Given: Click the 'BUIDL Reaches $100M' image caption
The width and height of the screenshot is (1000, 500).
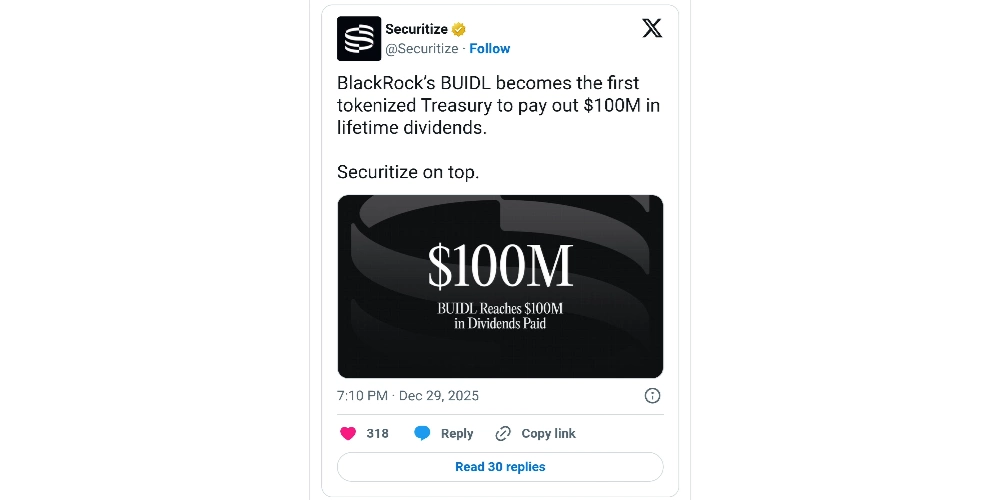Looking at the screenshot, I should pyautogui.click(x=500, y=308).
